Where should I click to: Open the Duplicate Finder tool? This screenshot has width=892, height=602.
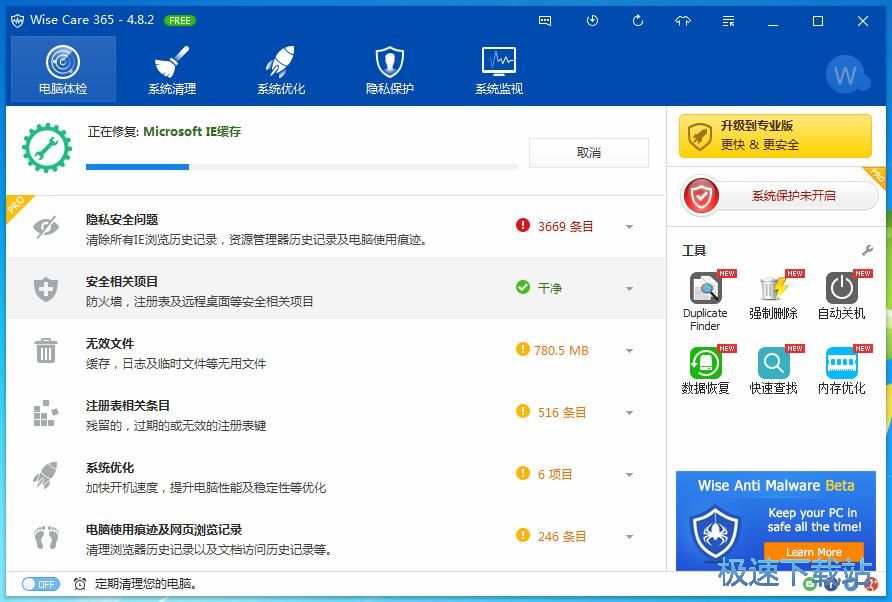(x=705, y=300)
